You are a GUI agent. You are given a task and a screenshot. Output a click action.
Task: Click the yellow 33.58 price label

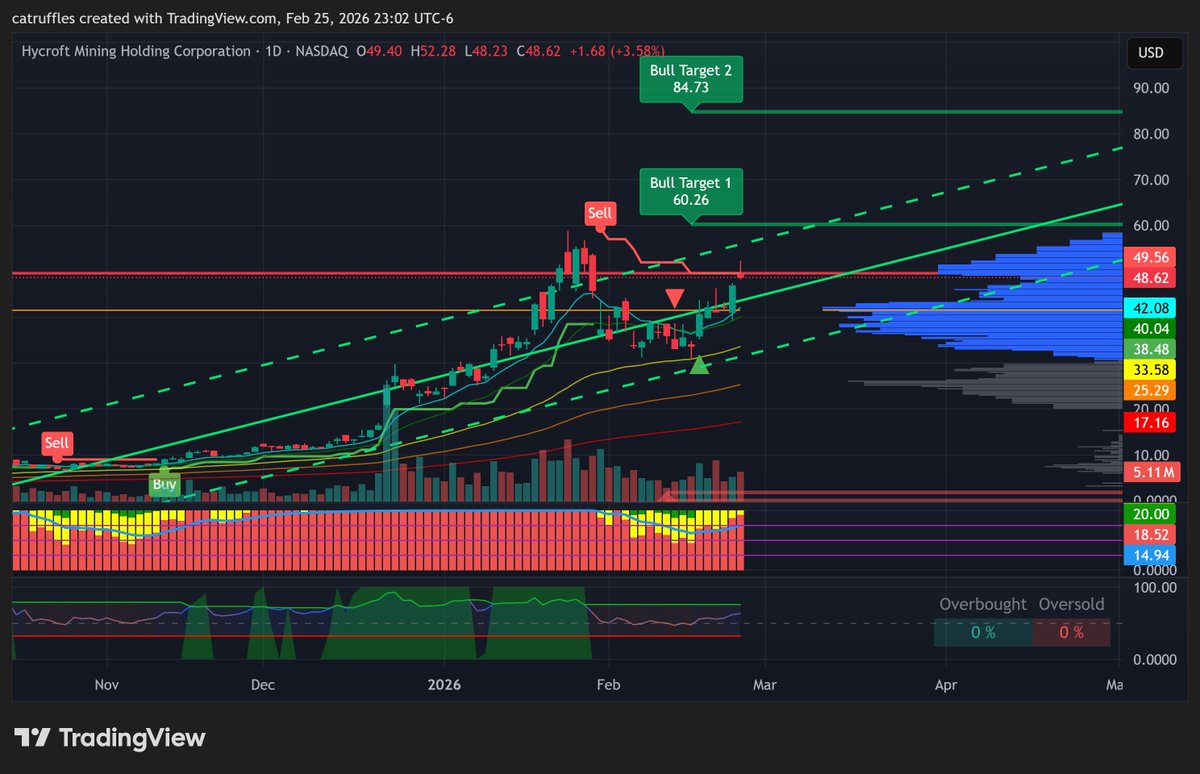point(1151,369)
